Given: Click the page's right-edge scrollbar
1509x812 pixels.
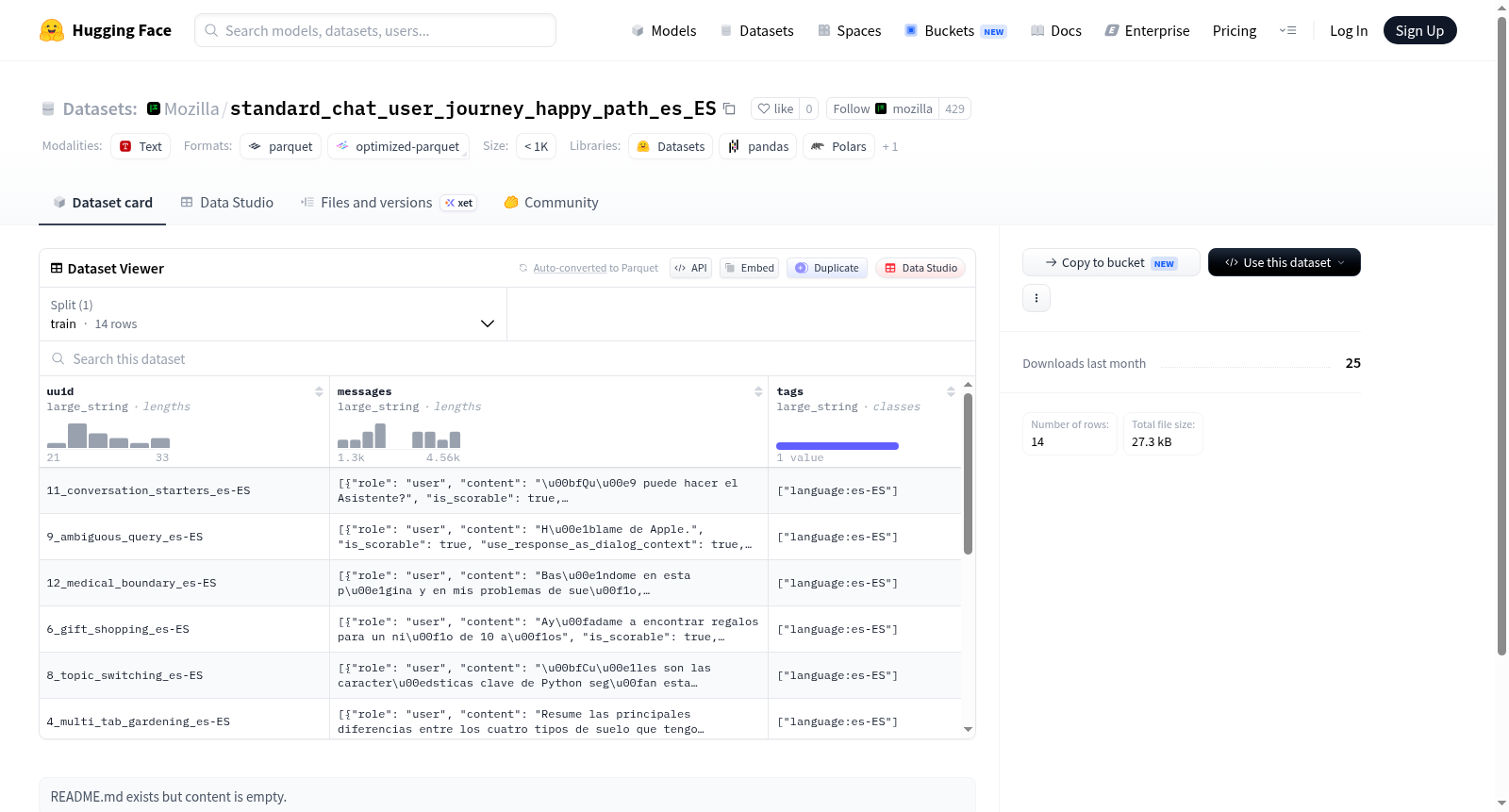Looking at the screenshot, I should pyautogui.click(x=1501, y=336).
